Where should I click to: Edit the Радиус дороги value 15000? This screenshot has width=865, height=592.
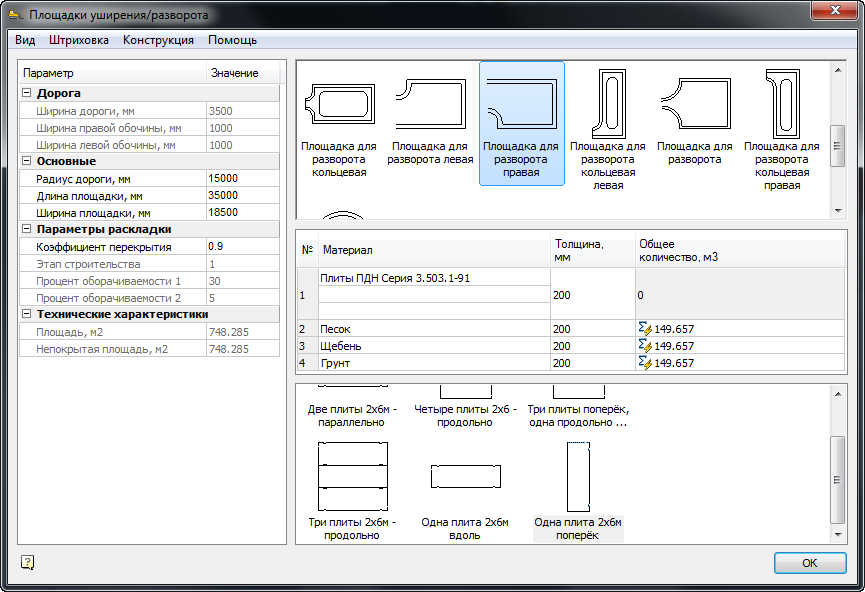tap(243, 178)
